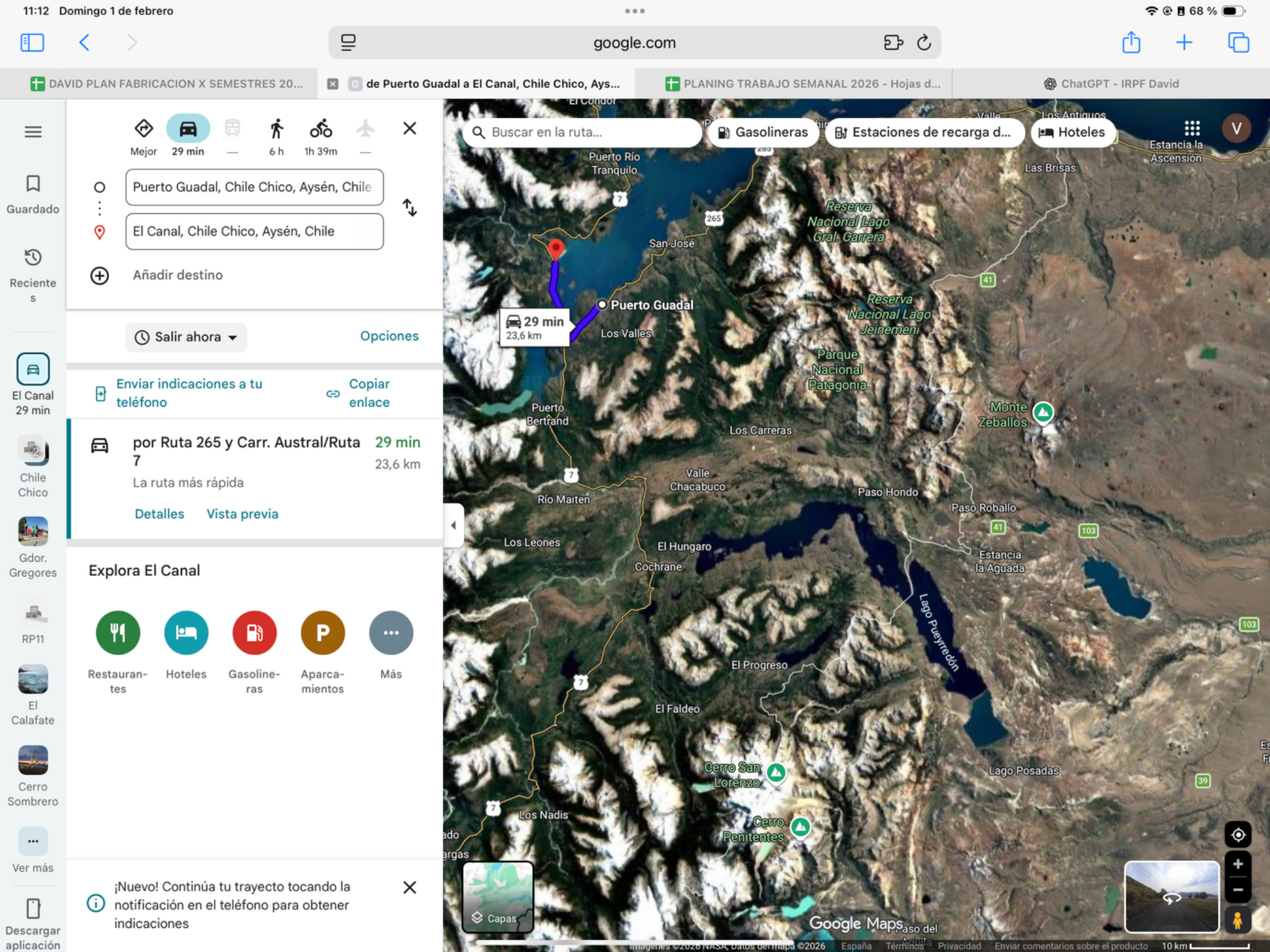
Task: Switch to ChatGPT - IRPF David tab
Action: tap(1111, 84)
